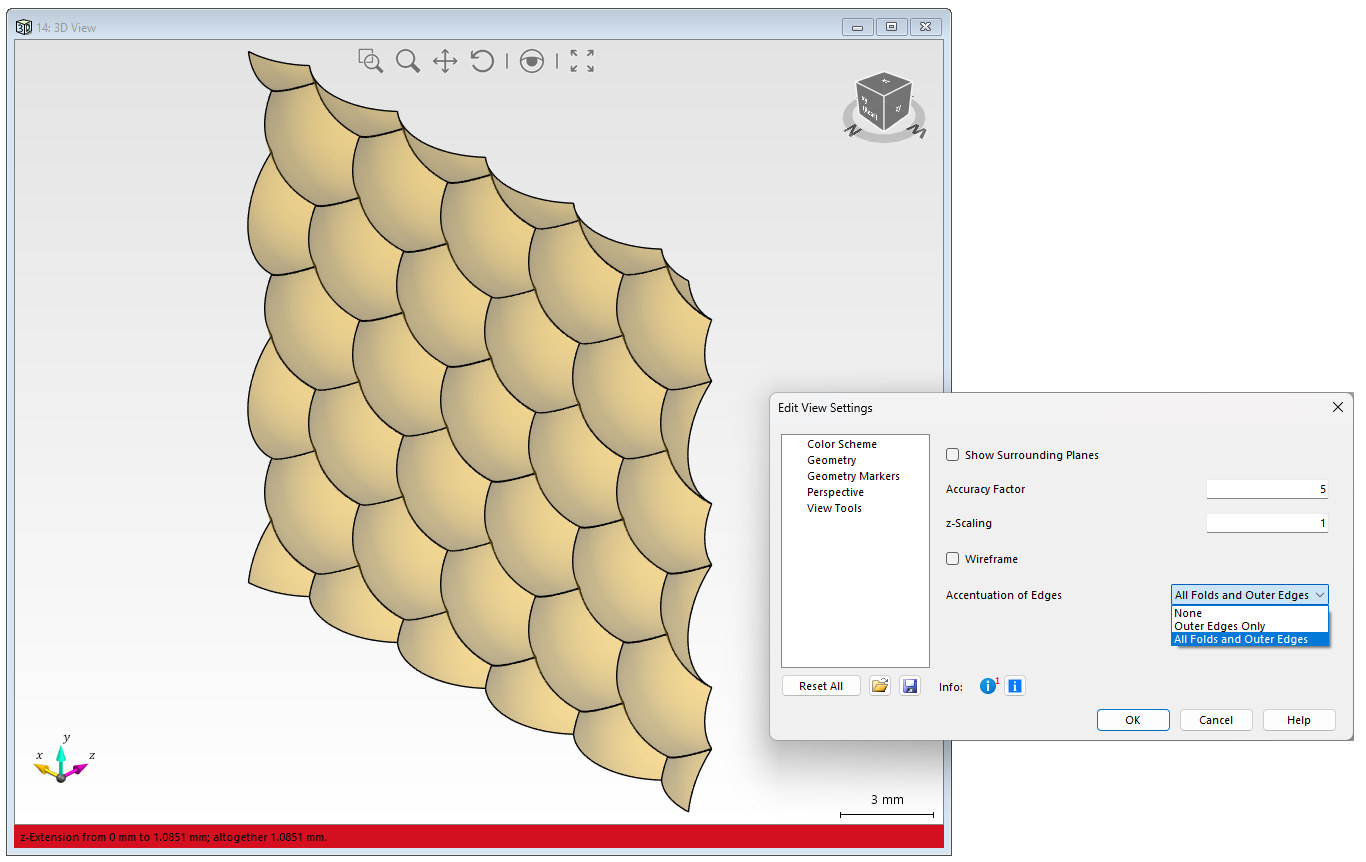Select the pan move tool
The width and height of the screenshot is (1366, 862).
click(x=445, y=61)
